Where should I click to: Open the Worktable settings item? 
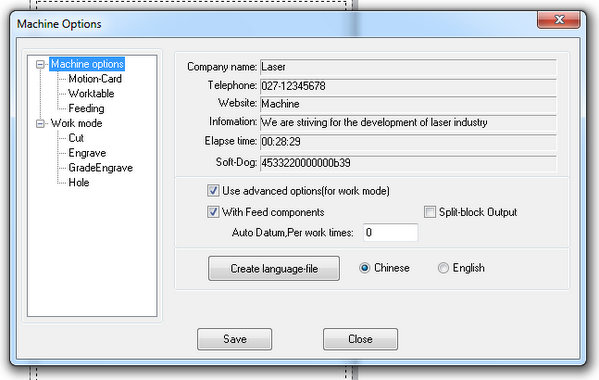91,94
